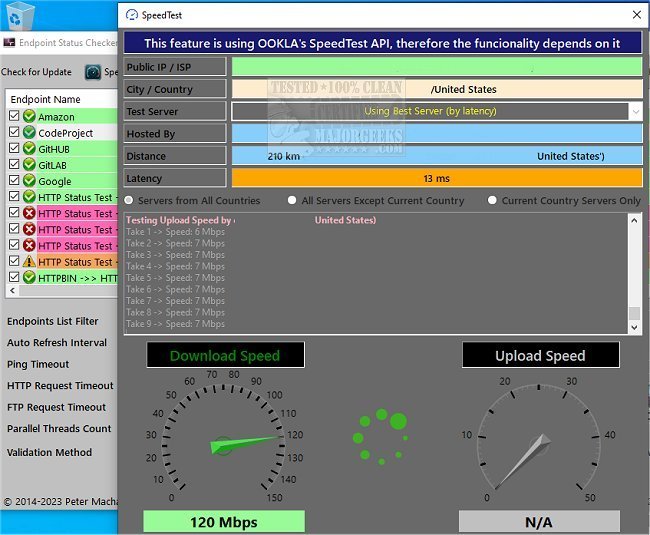Click the SpeedTest gauge icon in the title bar
The image size is (650, 535).
coord(131,15)
